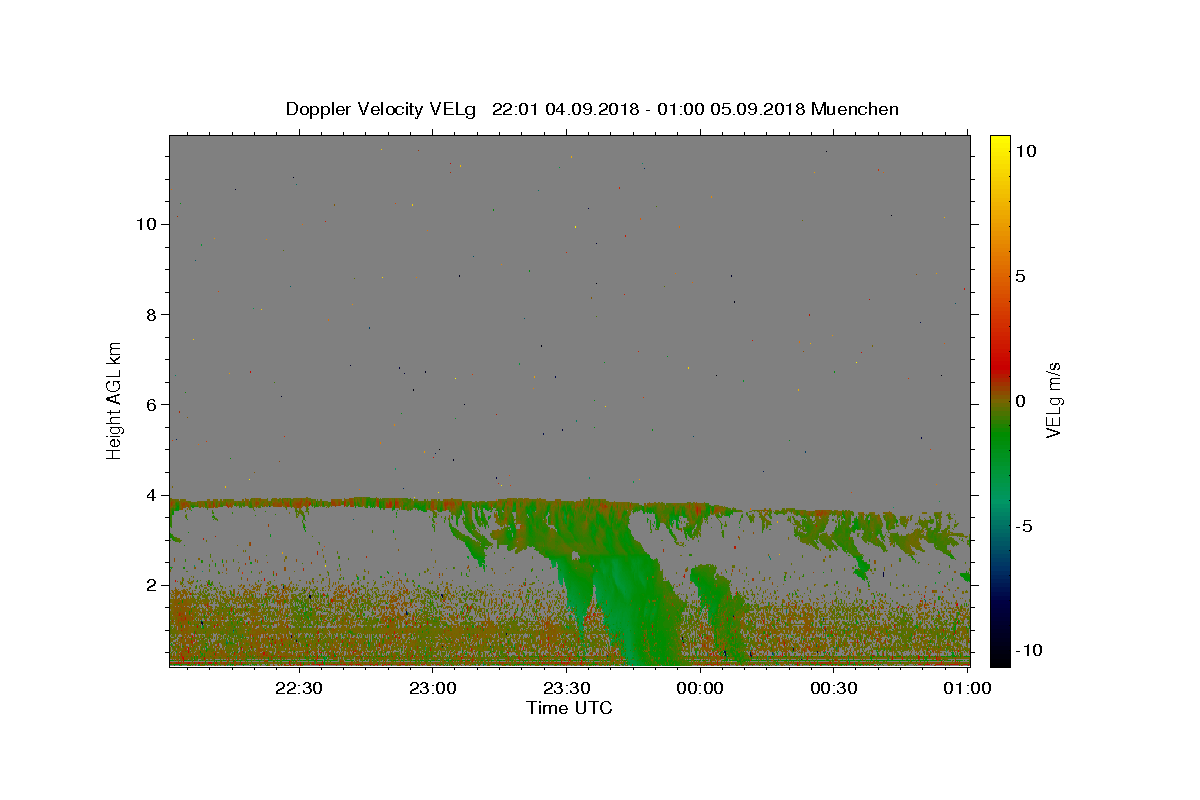1200x800 pixels.
Task: Click the colorbar value 0 label
Action: (1020, 401)
